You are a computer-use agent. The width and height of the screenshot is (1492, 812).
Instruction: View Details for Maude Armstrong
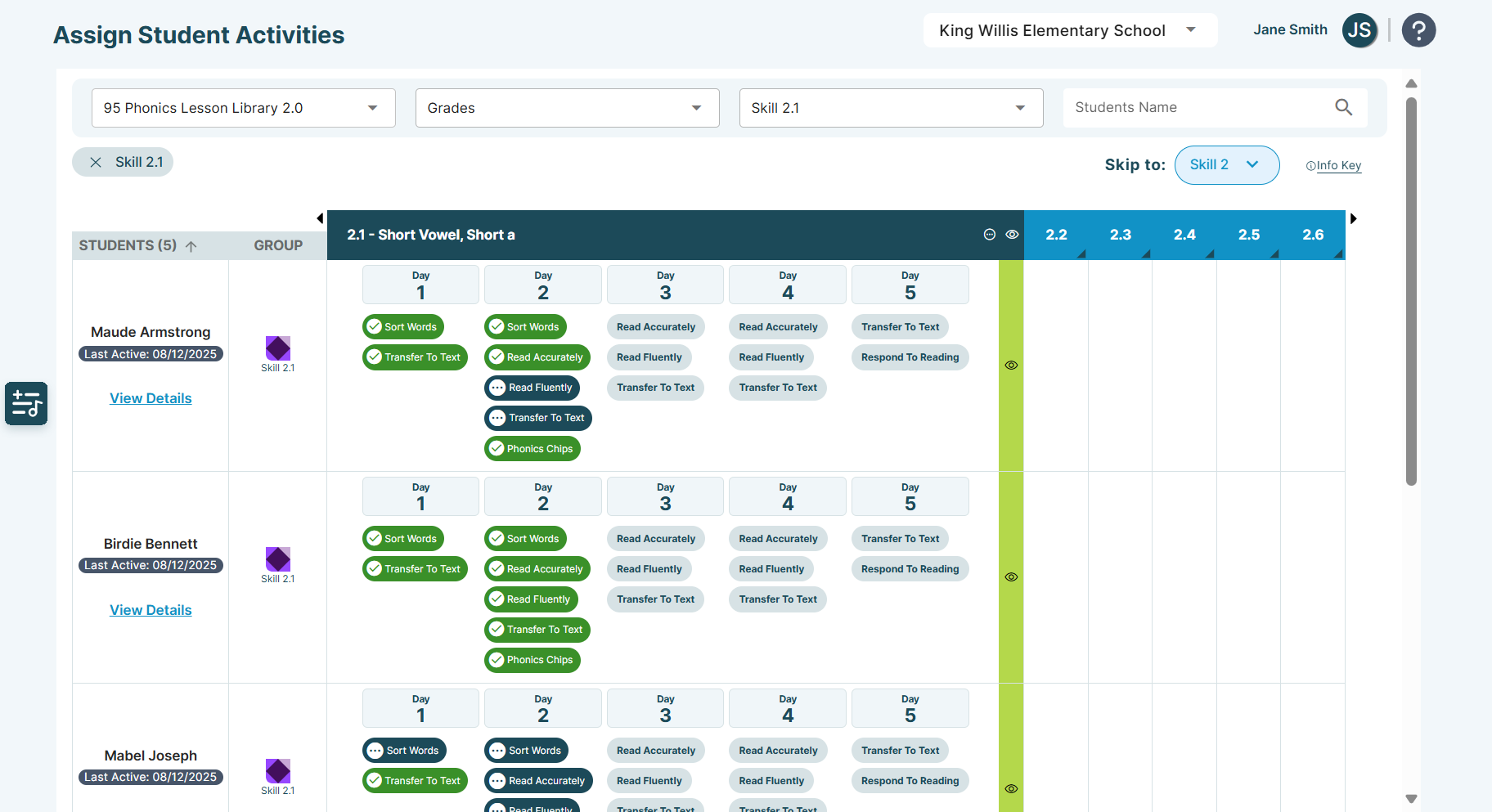pyautogui.click(x=151, y=398)
